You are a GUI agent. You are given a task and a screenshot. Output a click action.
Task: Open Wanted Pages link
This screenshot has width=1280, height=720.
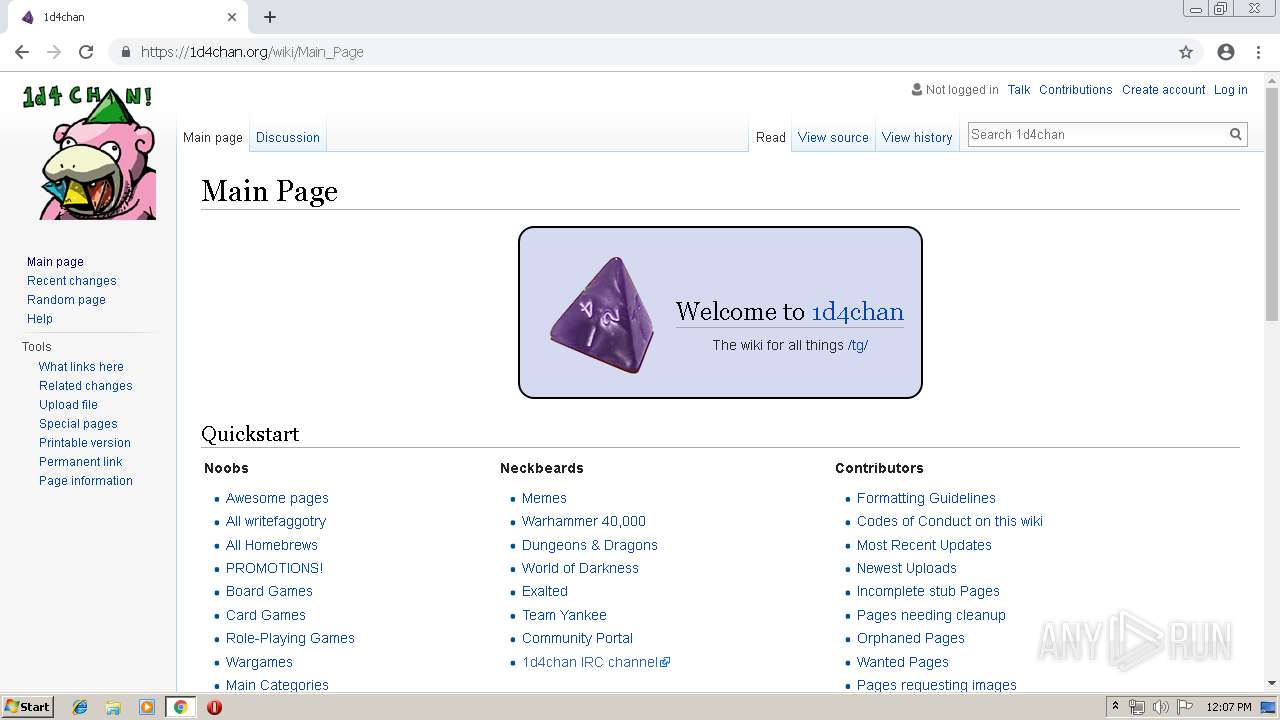[903, 662]
